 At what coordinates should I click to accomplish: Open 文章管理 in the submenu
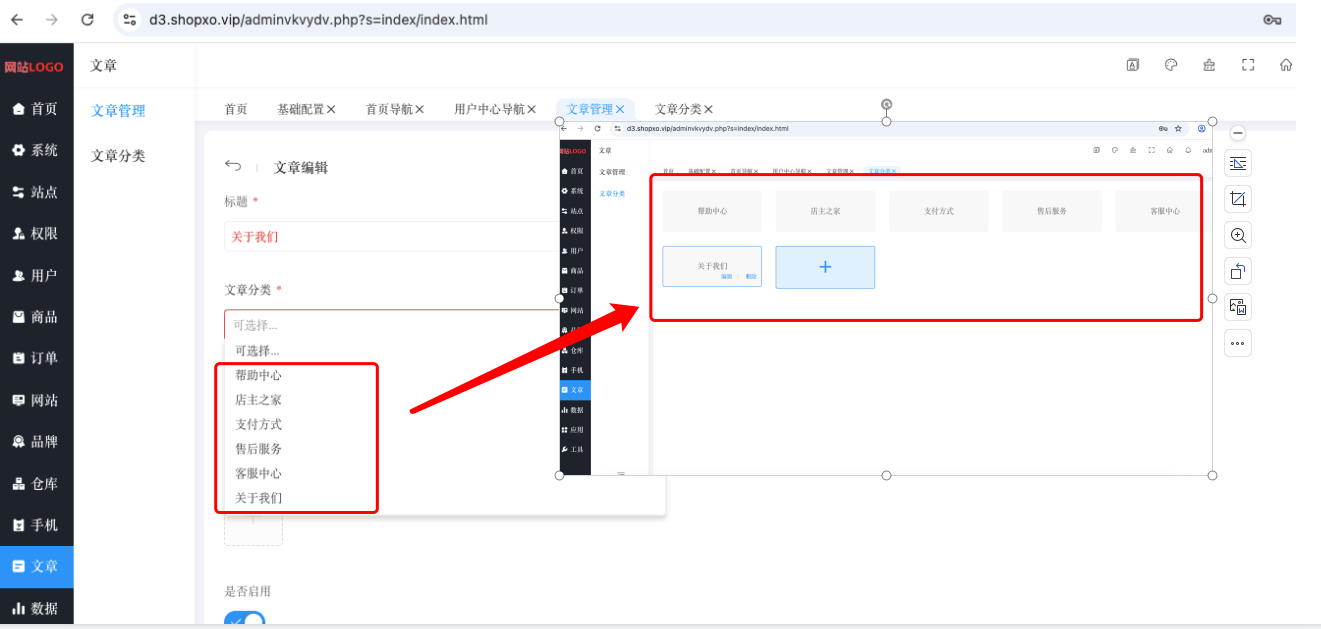coord(118,111)
